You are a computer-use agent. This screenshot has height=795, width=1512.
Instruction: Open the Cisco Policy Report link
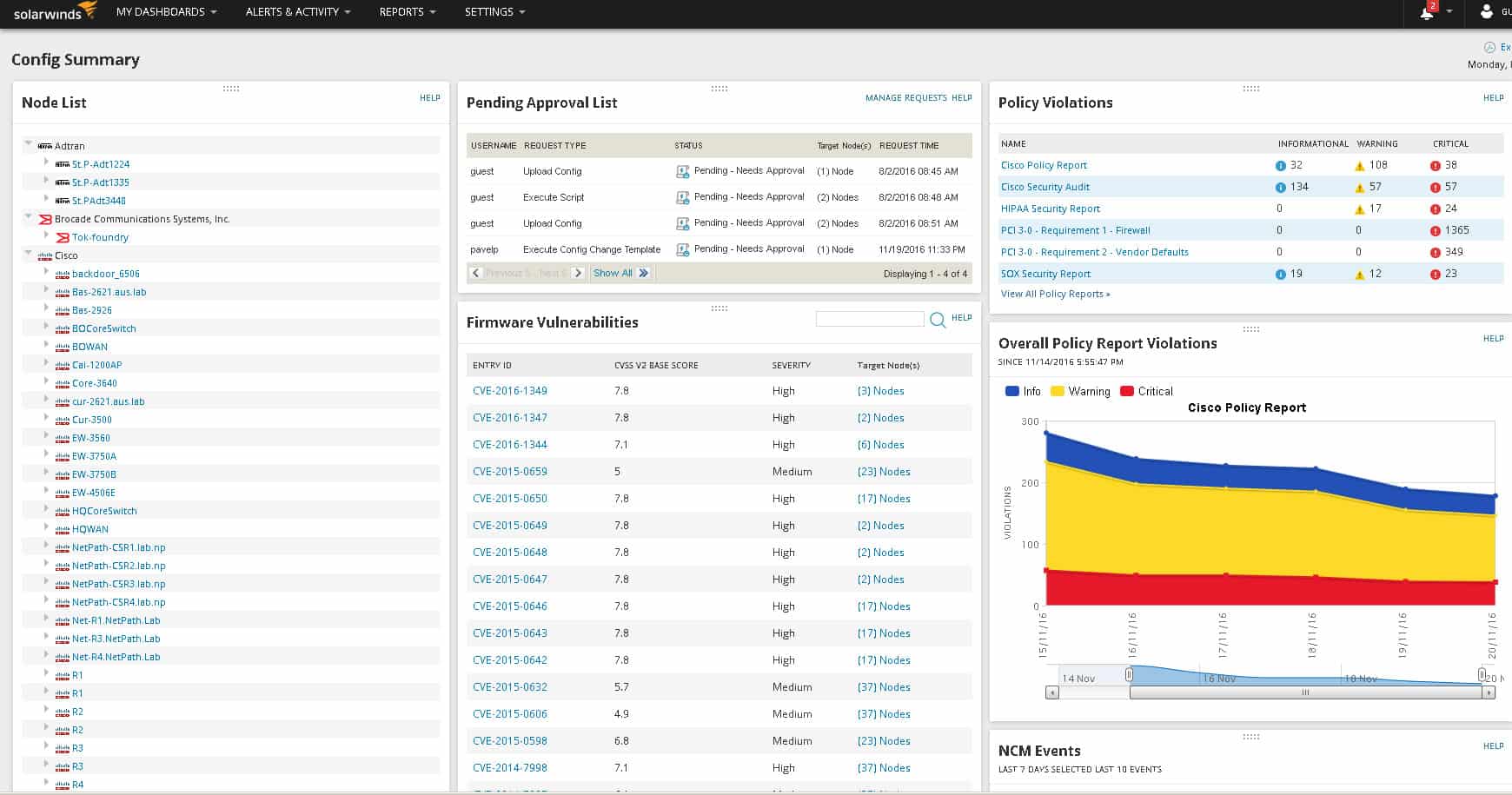point(1044,165)
